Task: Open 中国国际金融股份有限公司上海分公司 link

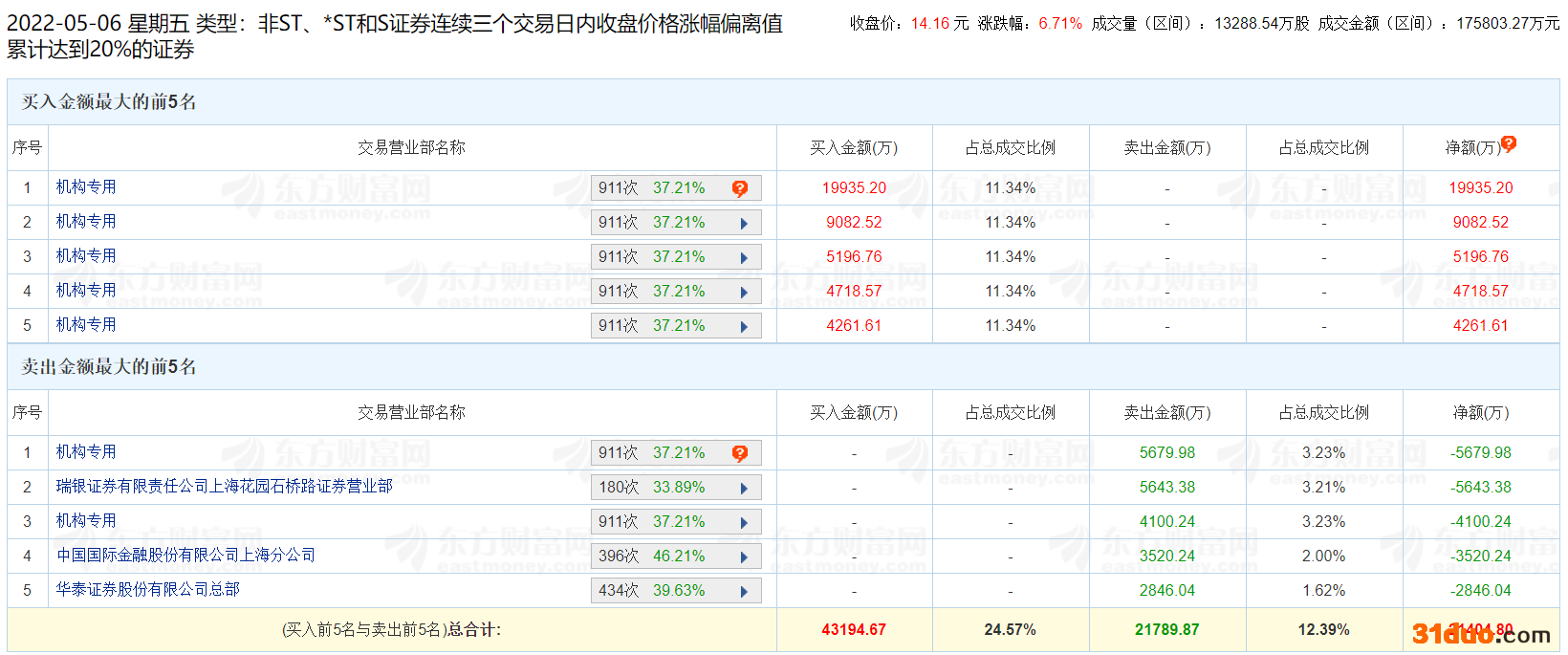Action: (x=185, y=555)
